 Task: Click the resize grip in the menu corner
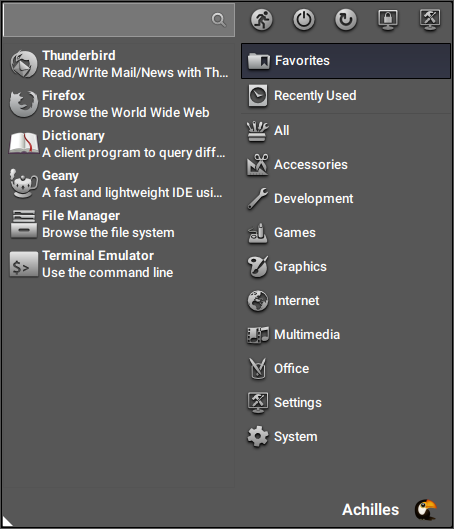click(x=7, y=521)
